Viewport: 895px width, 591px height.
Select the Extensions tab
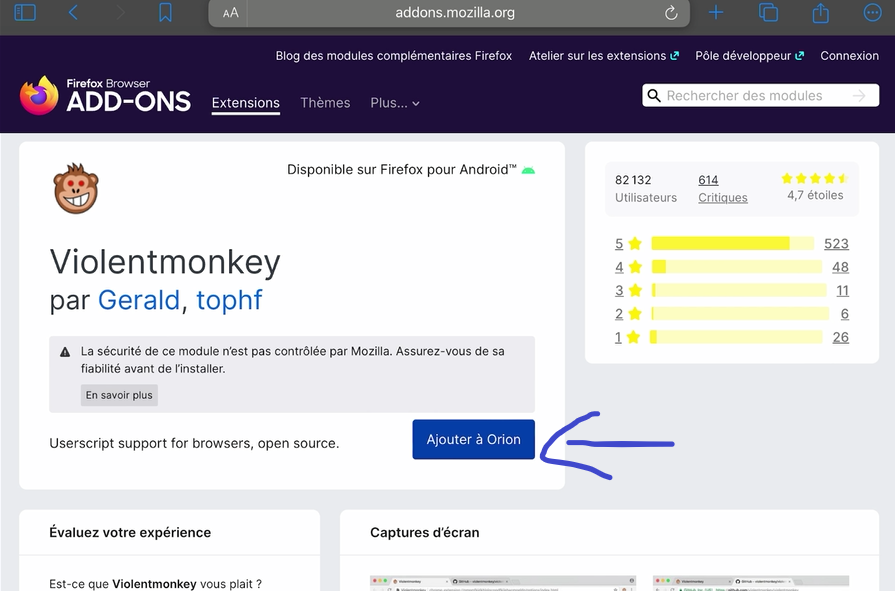point(246,103)
